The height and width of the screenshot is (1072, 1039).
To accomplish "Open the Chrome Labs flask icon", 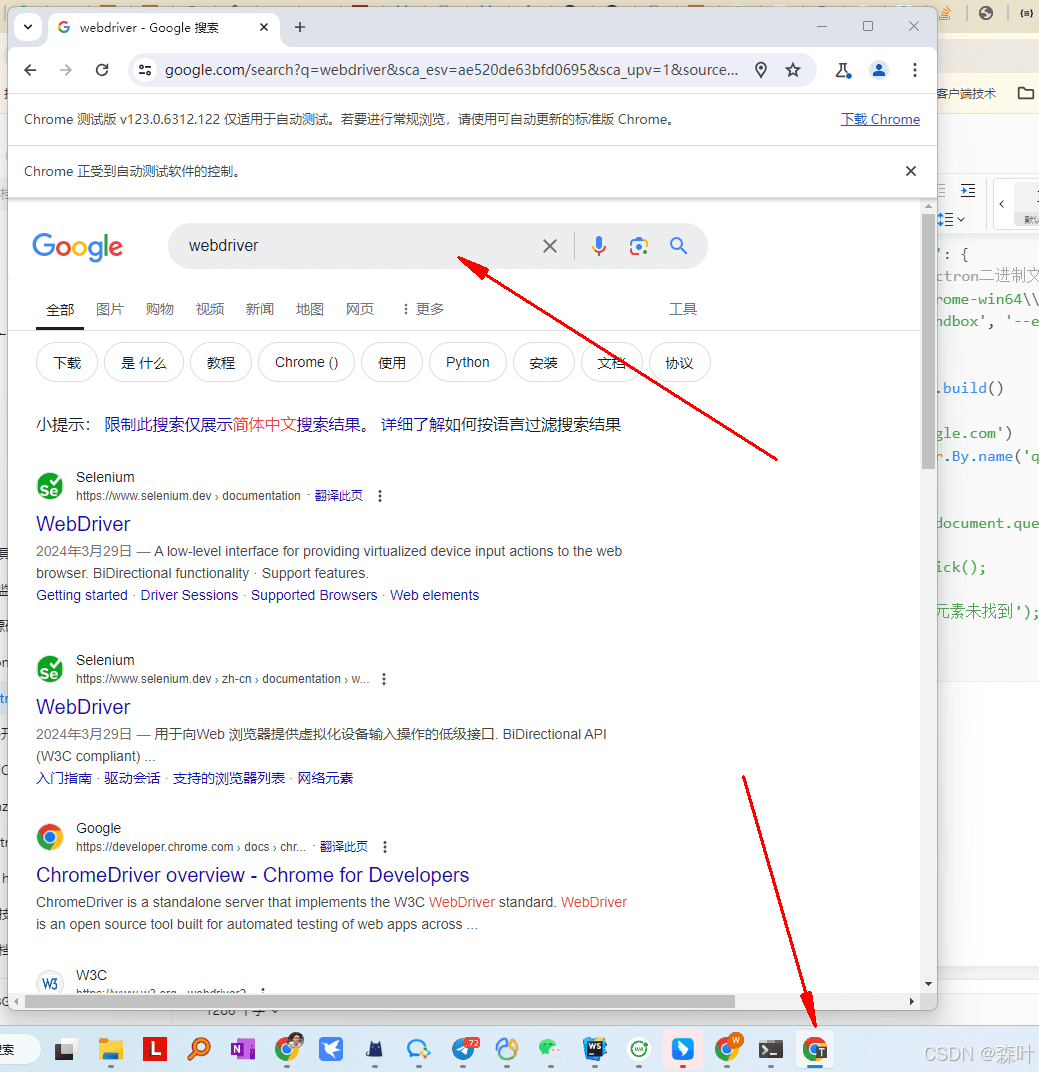I will point(843,70).
